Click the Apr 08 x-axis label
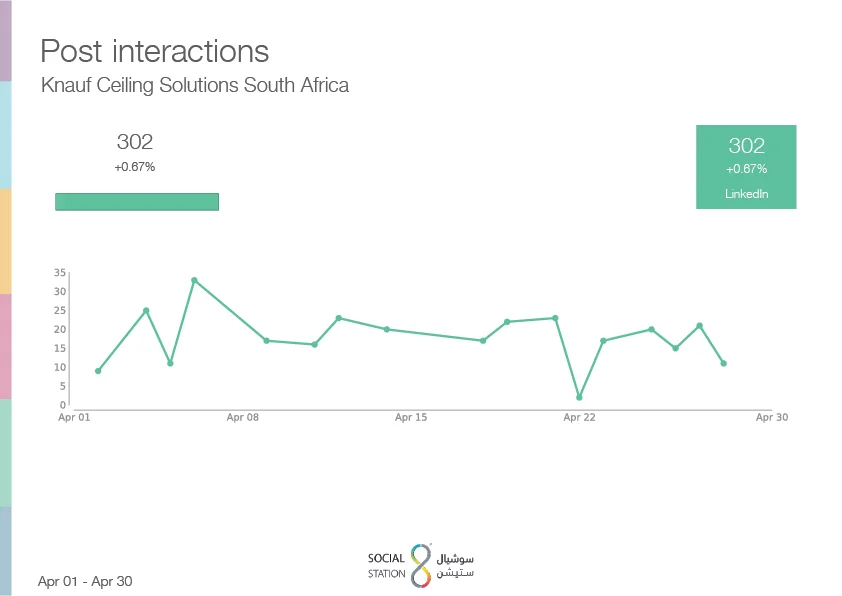Screen dimensions: 842x596 242,417
